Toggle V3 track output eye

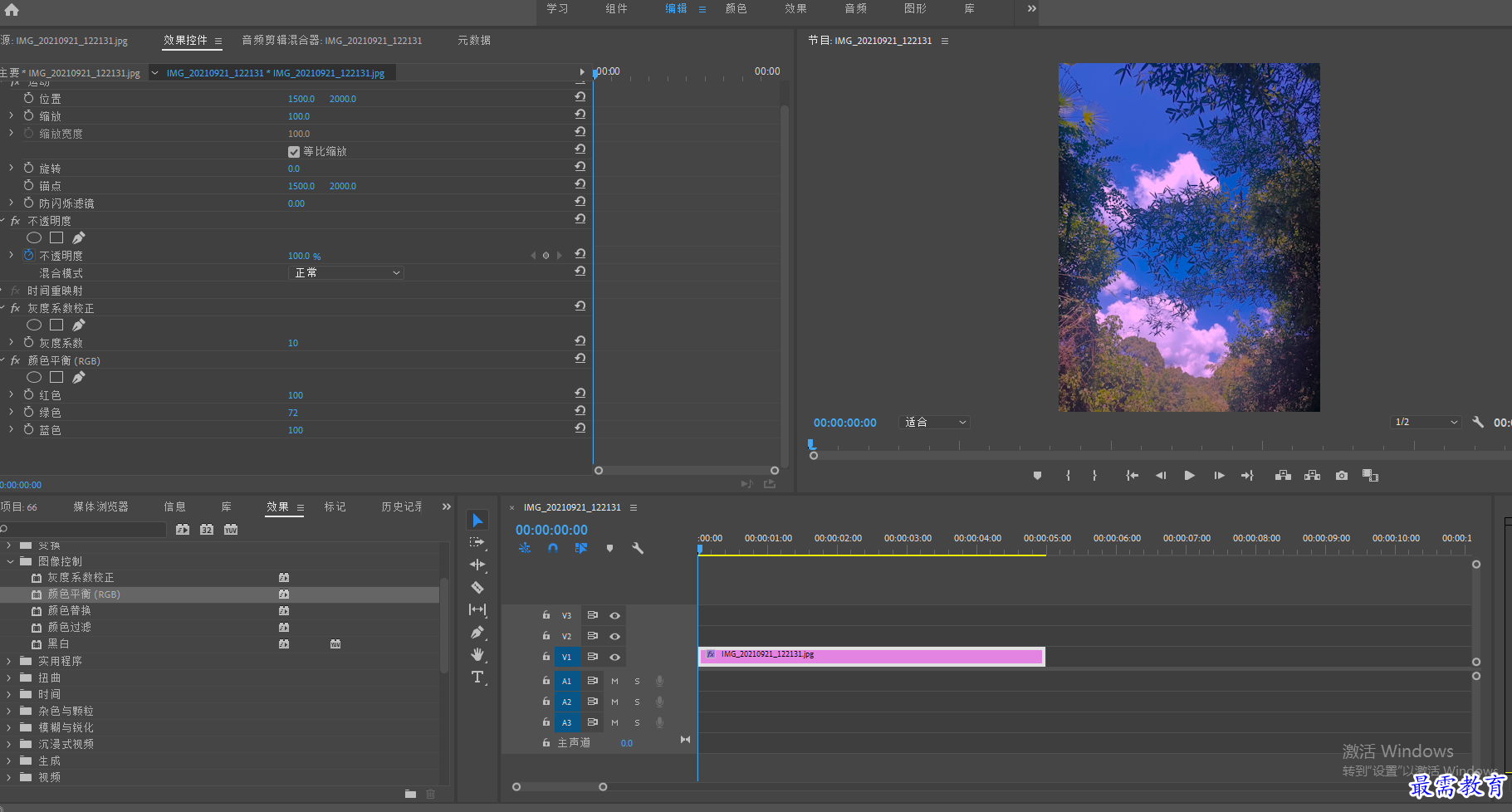(615, 615)
